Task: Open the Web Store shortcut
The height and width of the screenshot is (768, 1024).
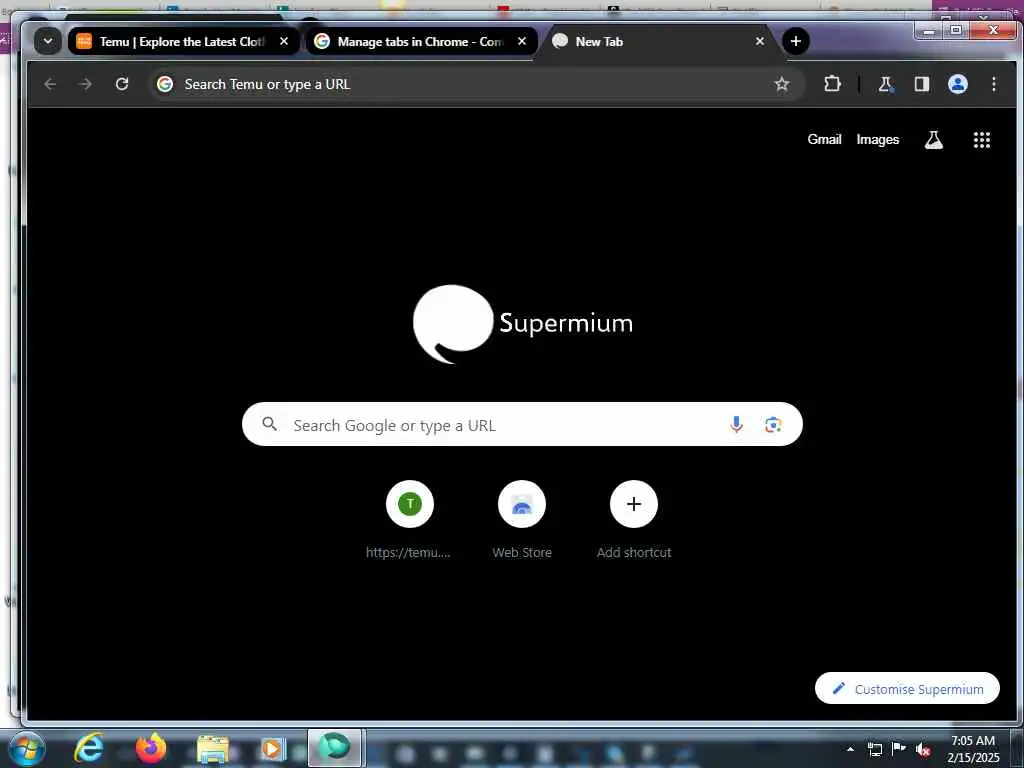Action: pos(522,520)
